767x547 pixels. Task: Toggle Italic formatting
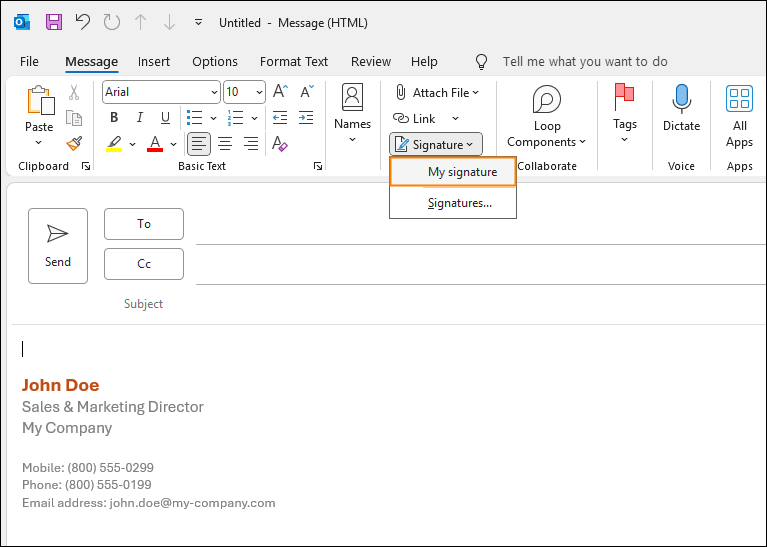coord(140,117)
